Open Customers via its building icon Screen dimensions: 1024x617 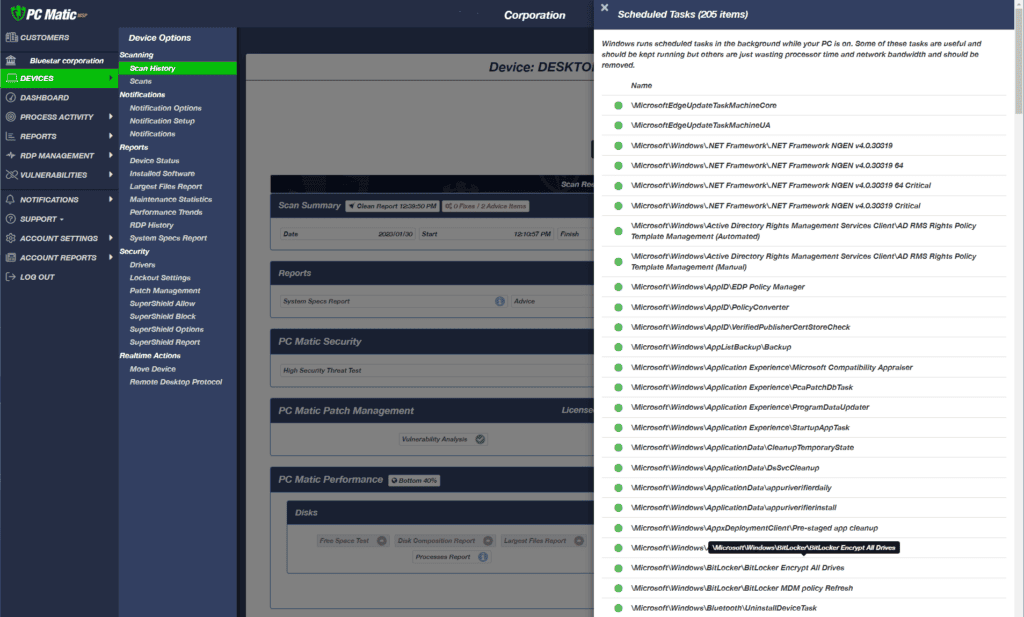tap(11, 37)
